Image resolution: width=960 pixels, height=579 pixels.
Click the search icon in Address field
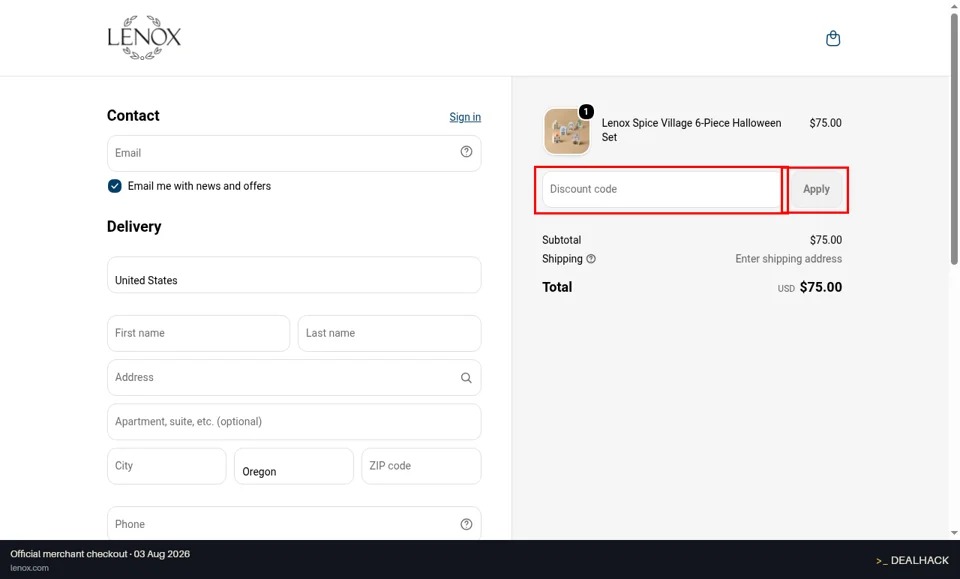pyautogui.click(x=466, y=378)
